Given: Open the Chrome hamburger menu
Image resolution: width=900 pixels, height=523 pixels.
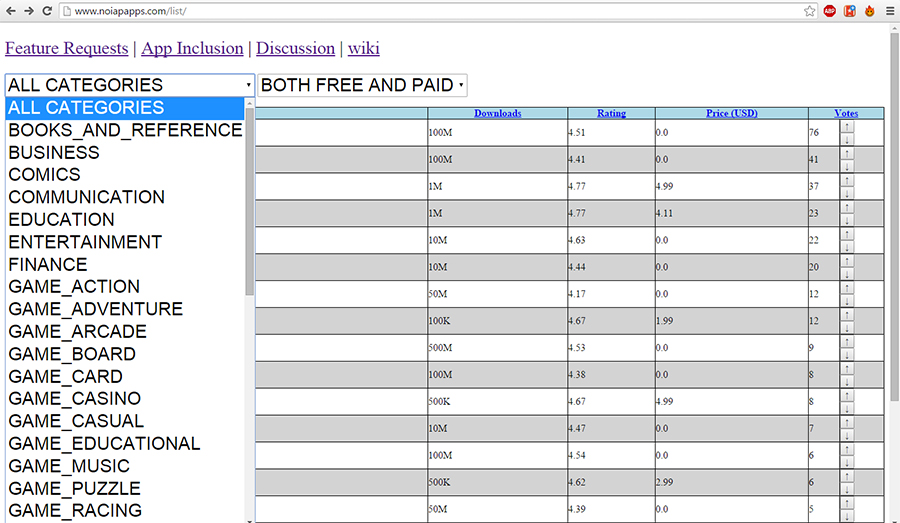Looking at the screenshot, I should click(x=890, y=11).
